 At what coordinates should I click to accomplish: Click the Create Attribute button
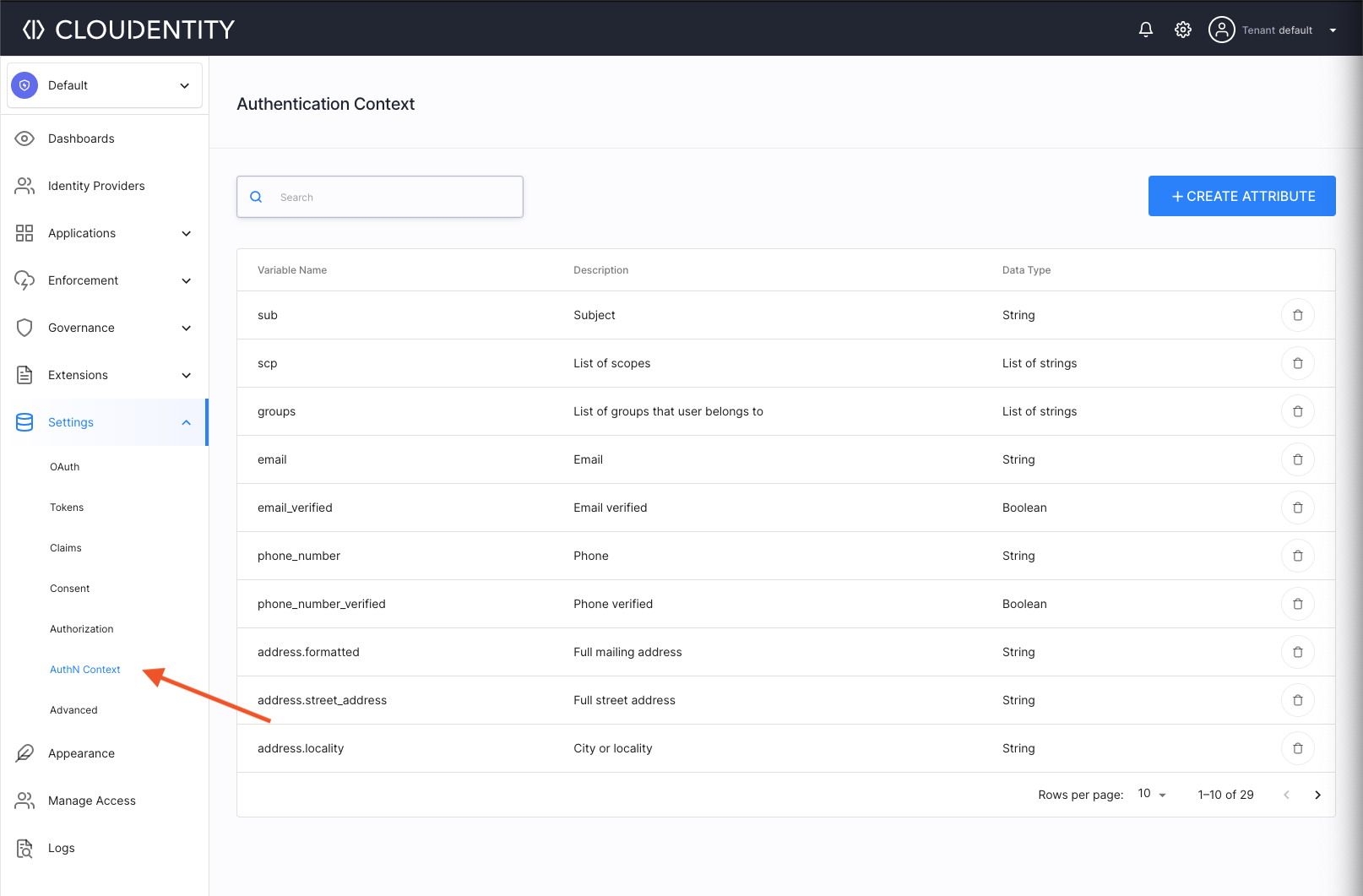[x=1242, y=196]
